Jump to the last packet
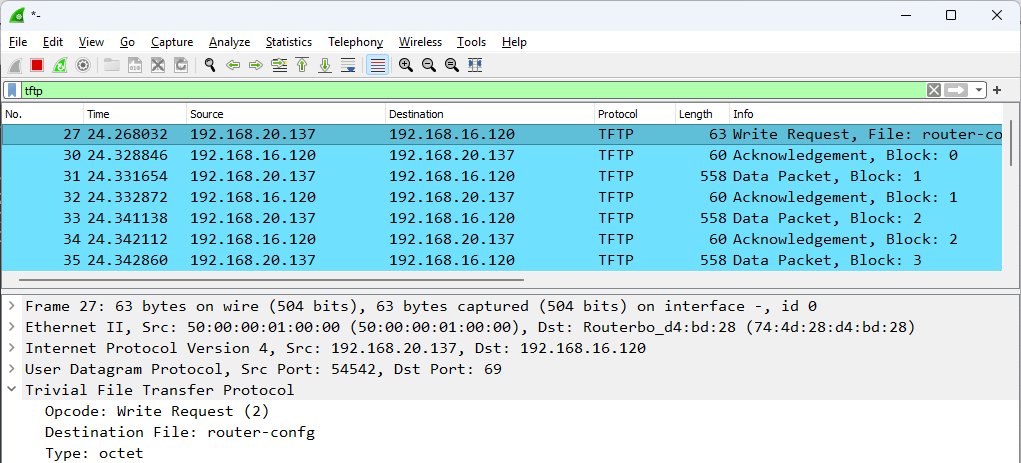The width and height of the screenshot is (1021, 463). click(x=325, y=65)
